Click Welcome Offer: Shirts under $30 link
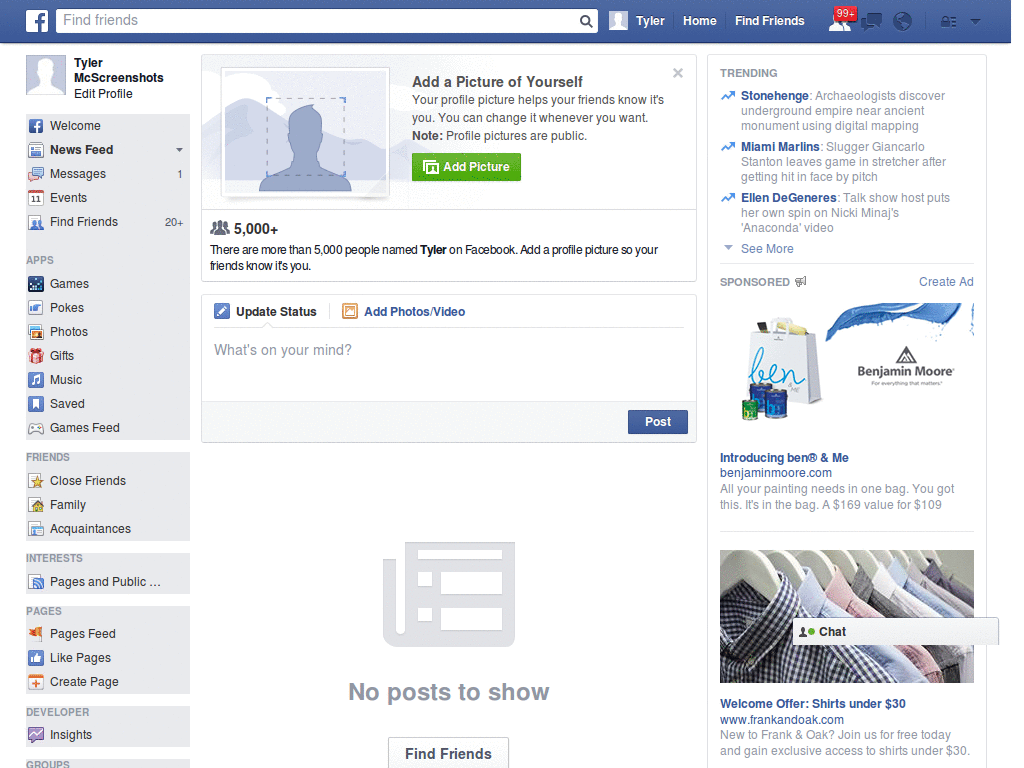This screenshot has width=1024, height=768. pos(812,704)
